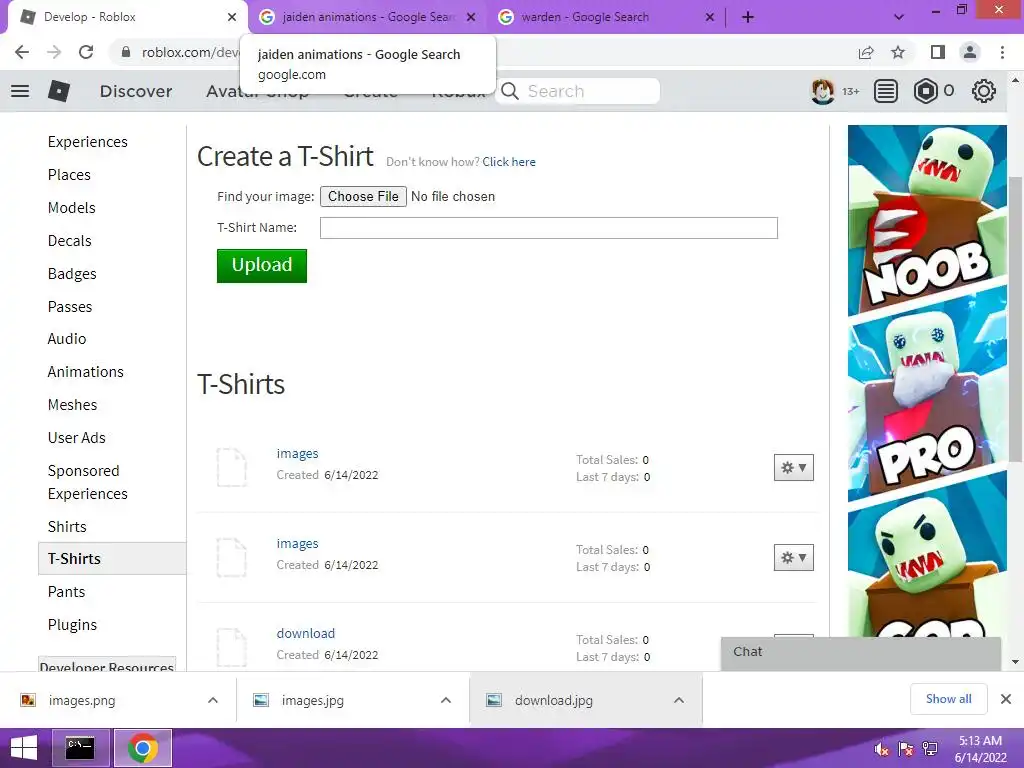Click the Roblox logo home icon

click(x=59, y=91)
